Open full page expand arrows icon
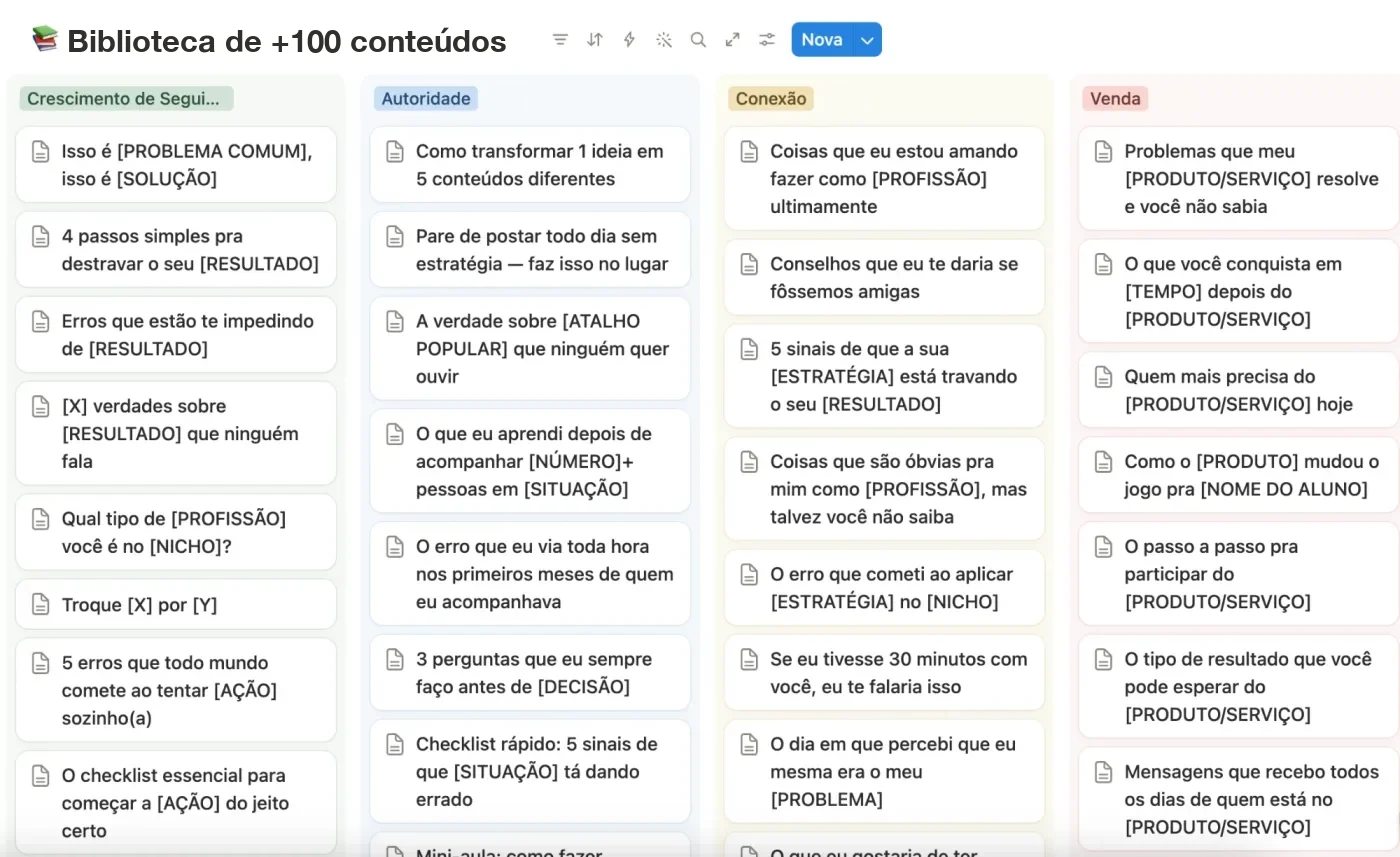The height and width of the screenshot is (857, 1400). (733, 40)
